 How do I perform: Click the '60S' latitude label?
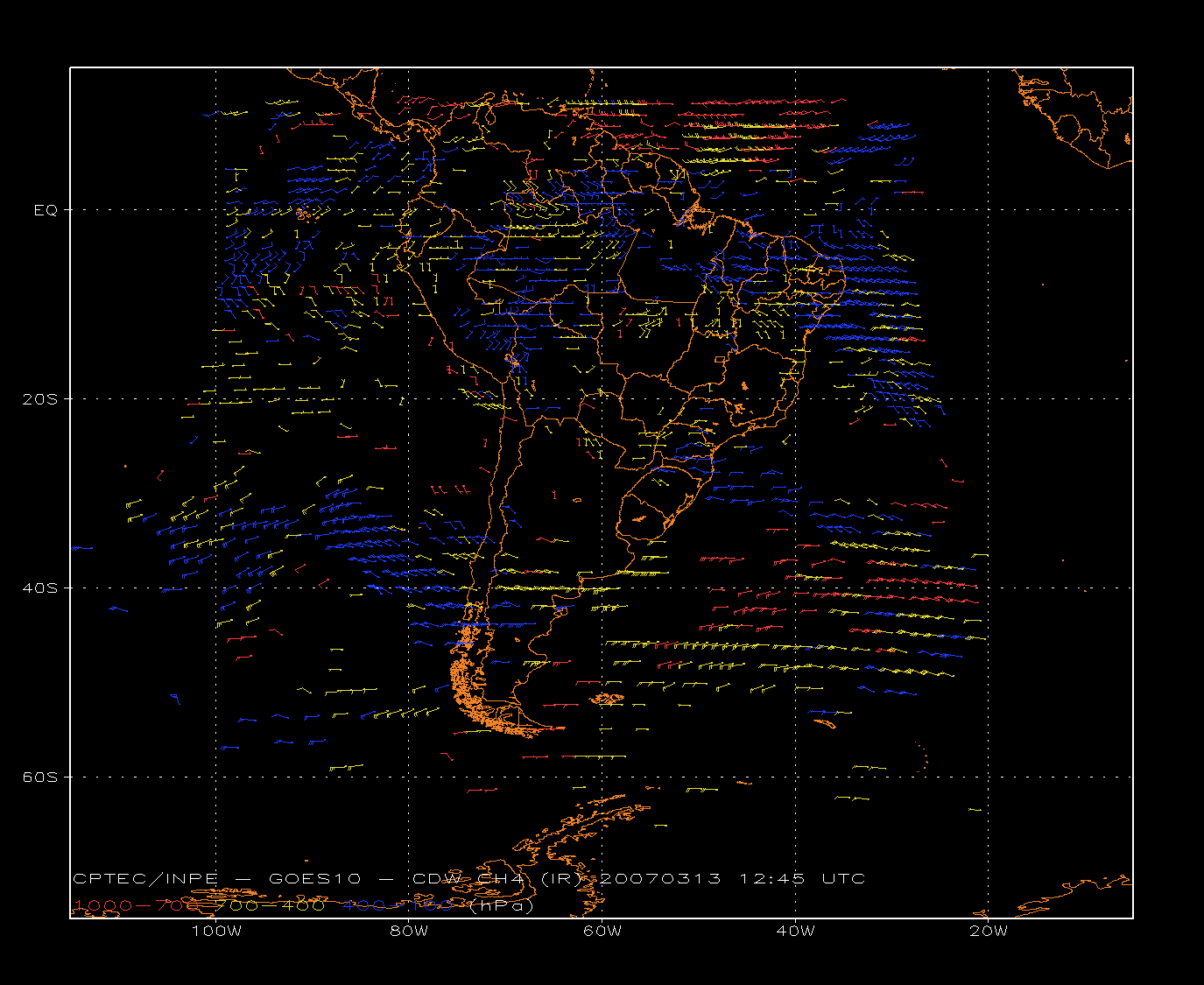39,777
